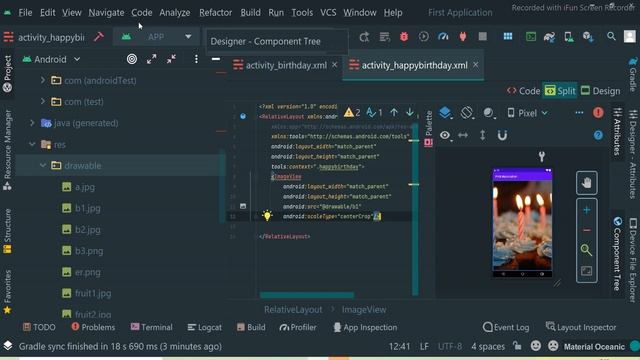The width and height of the screenshot is (640, 360).
Task: Open the Search Everywhere magnifier icon
Action: (611, 36)
